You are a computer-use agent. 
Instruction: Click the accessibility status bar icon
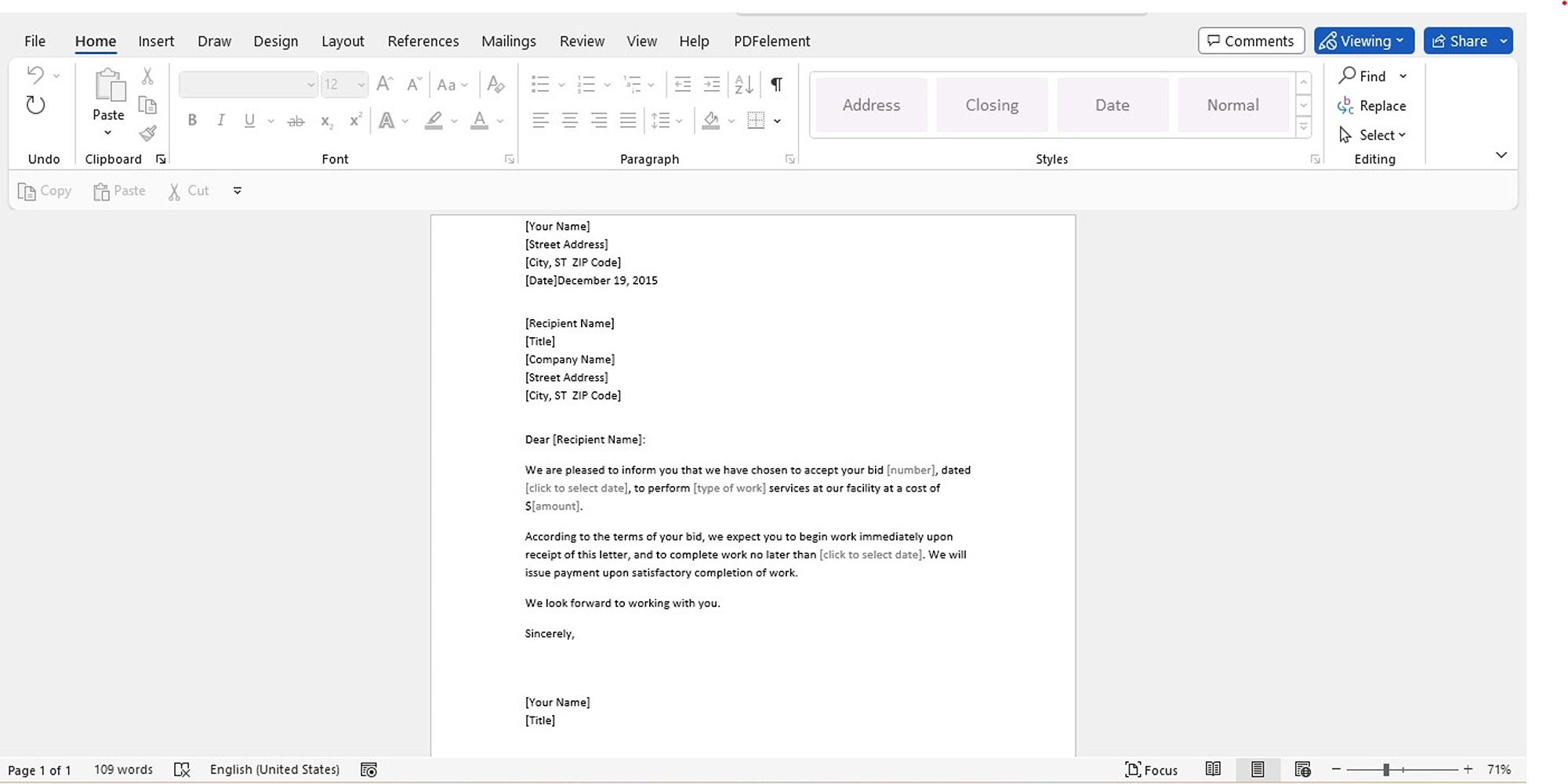tap(368, 770)
